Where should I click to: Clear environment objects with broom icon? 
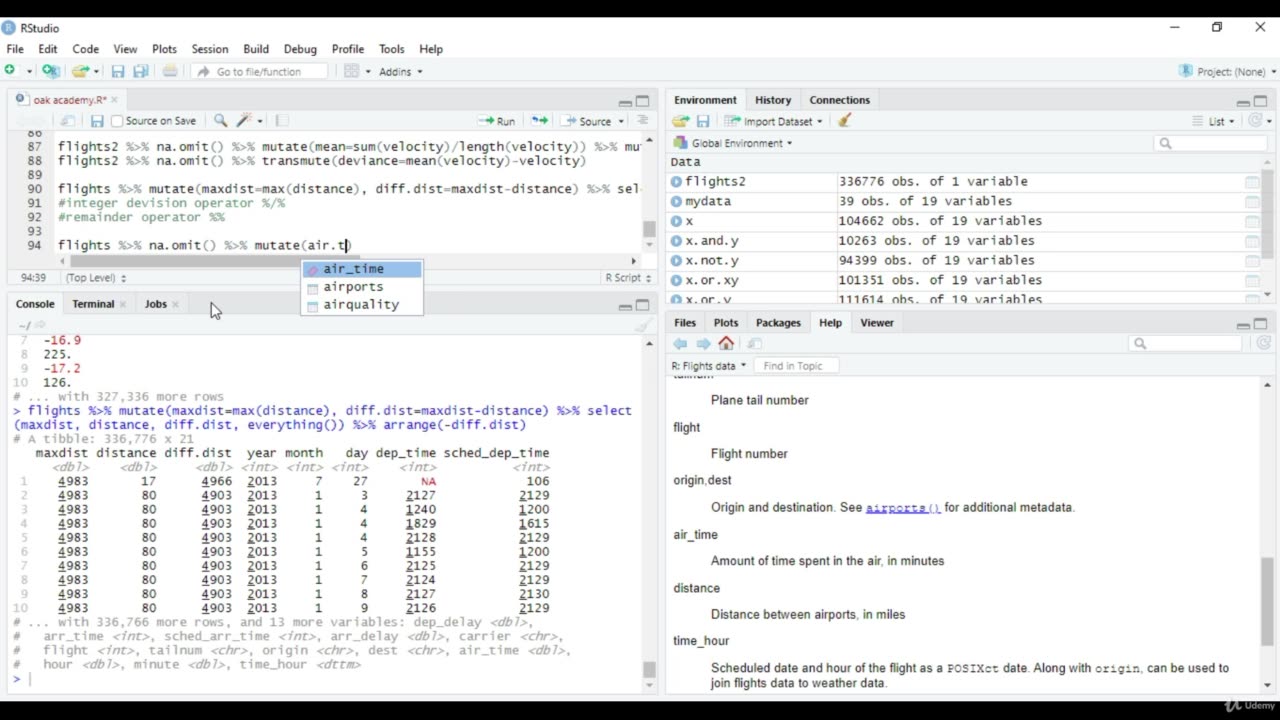coord(845,121)
